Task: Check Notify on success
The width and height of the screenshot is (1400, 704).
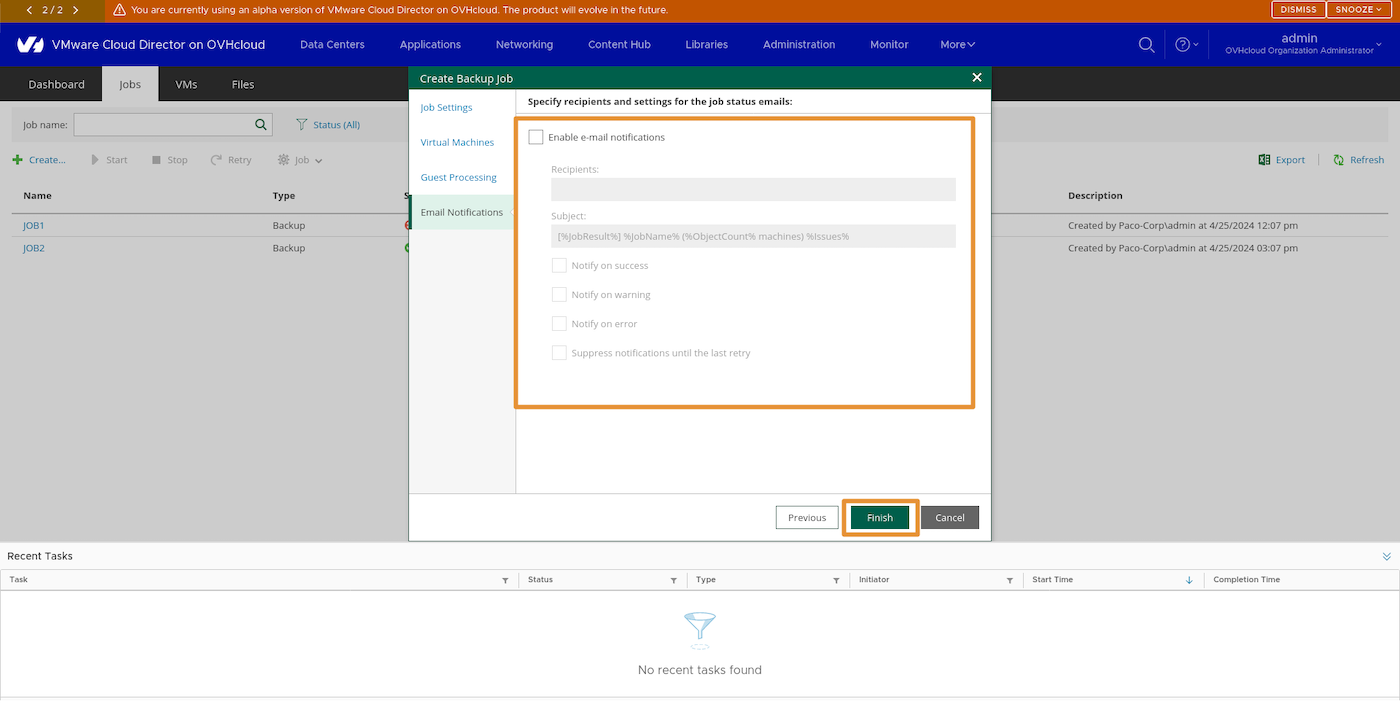Action: pos(559,265)
